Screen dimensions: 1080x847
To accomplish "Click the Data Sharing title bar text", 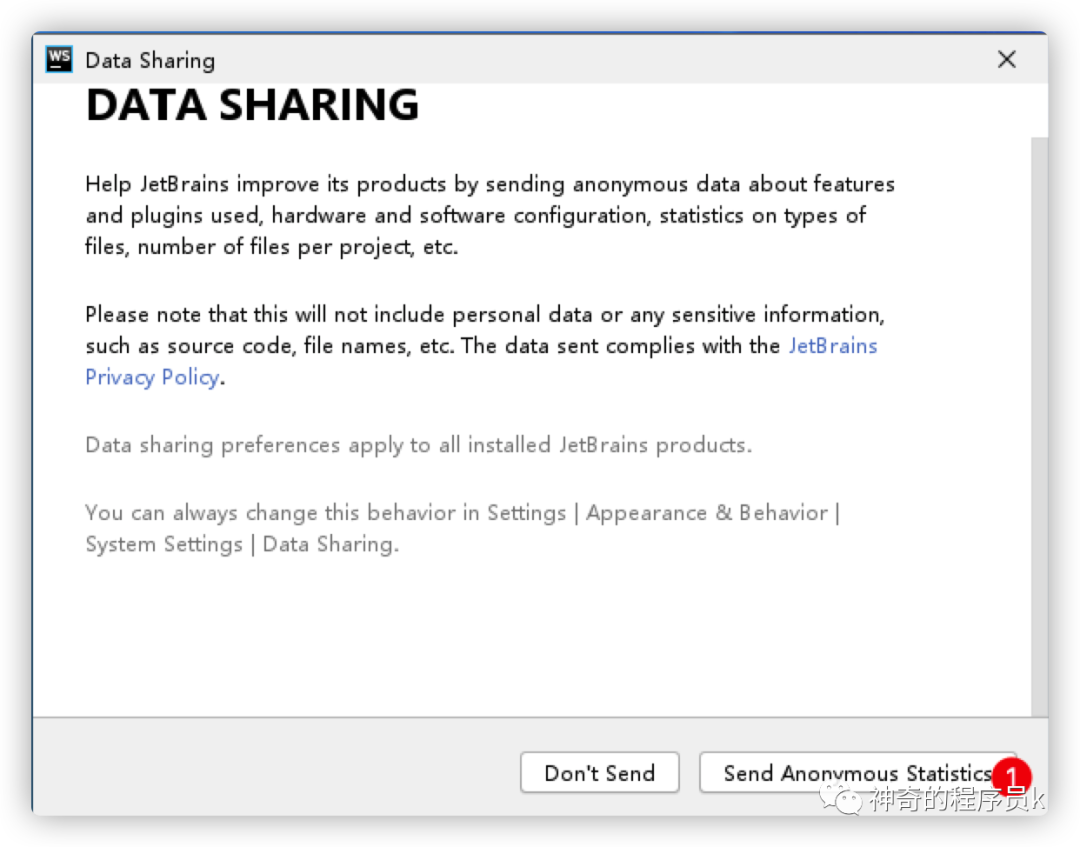I will [x=150, y=60].
